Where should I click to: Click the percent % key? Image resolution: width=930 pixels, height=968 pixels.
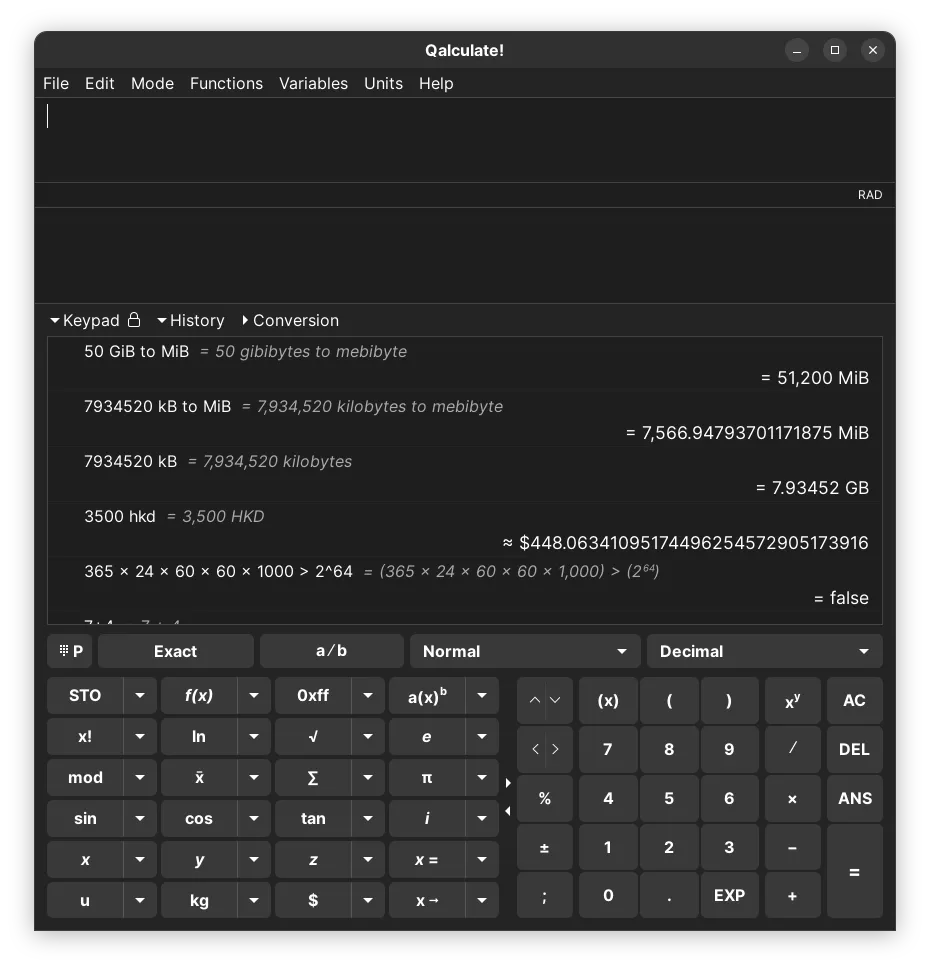coord(545,798)
